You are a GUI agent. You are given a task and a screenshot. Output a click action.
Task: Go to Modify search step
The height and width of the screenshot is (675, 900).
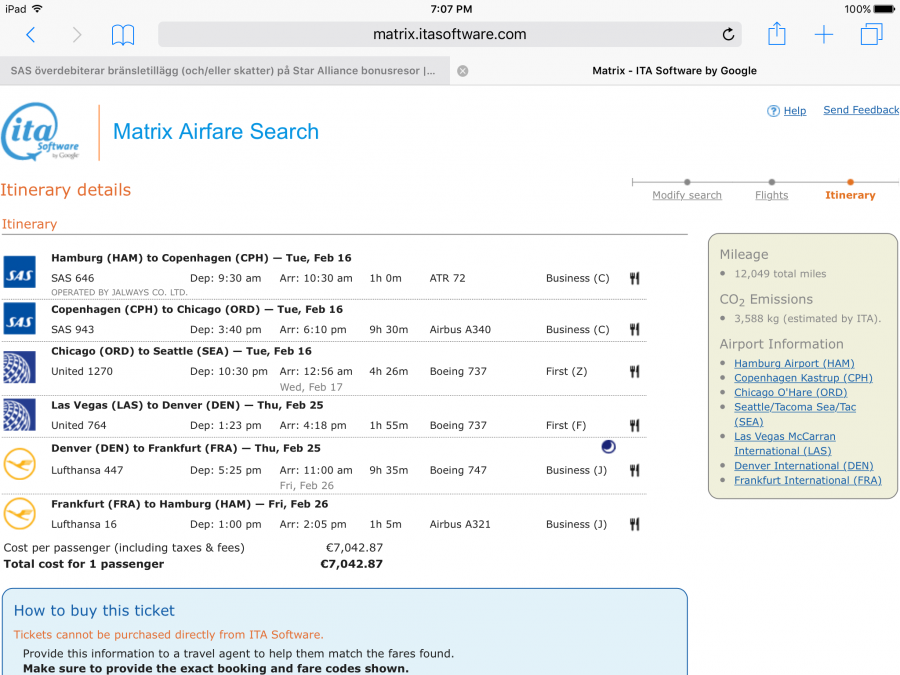[x=686, y=195]
